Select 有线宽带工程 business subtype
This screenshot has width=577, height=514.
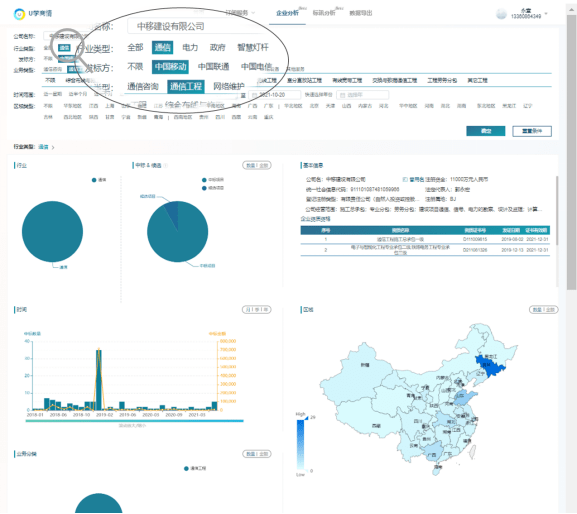point(347,80)
